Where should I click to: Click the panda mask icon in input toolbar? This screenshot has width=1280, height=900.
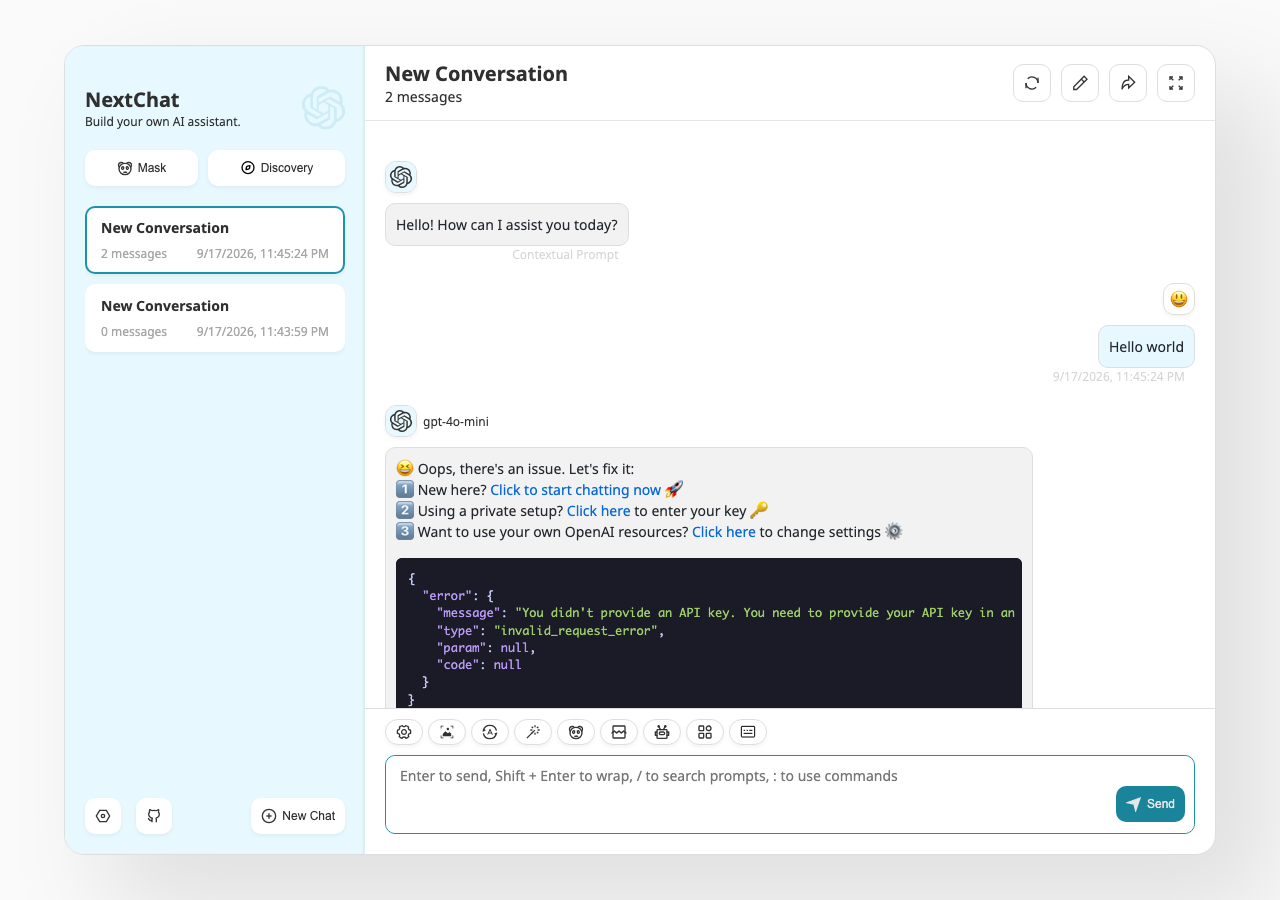(x=576, y=732)
